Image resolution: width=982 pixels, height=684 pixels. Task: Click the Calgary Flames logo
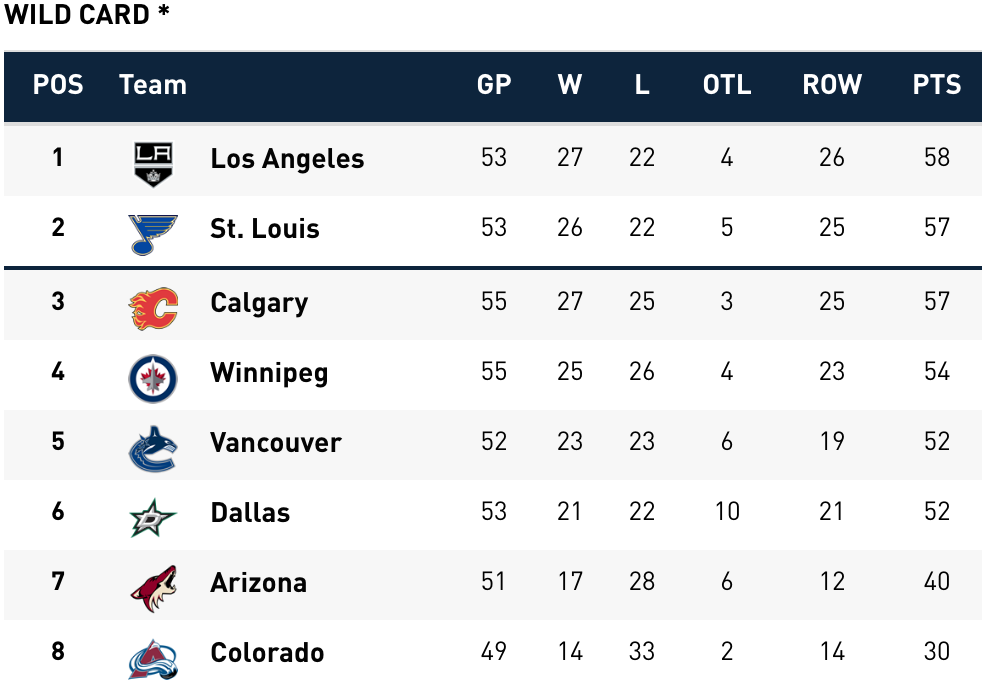pos(153,309)
